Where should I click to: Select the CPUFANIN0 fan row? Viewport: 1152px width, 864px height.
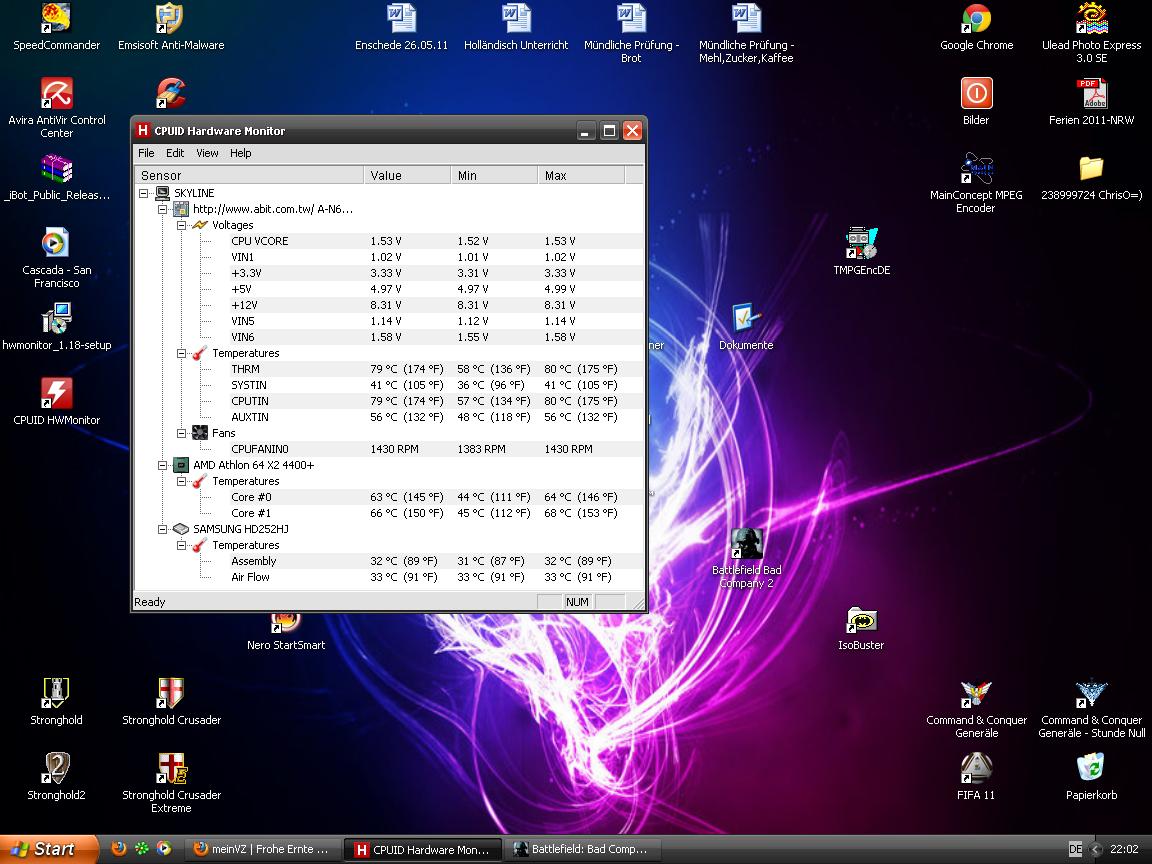tap(259, 449)
